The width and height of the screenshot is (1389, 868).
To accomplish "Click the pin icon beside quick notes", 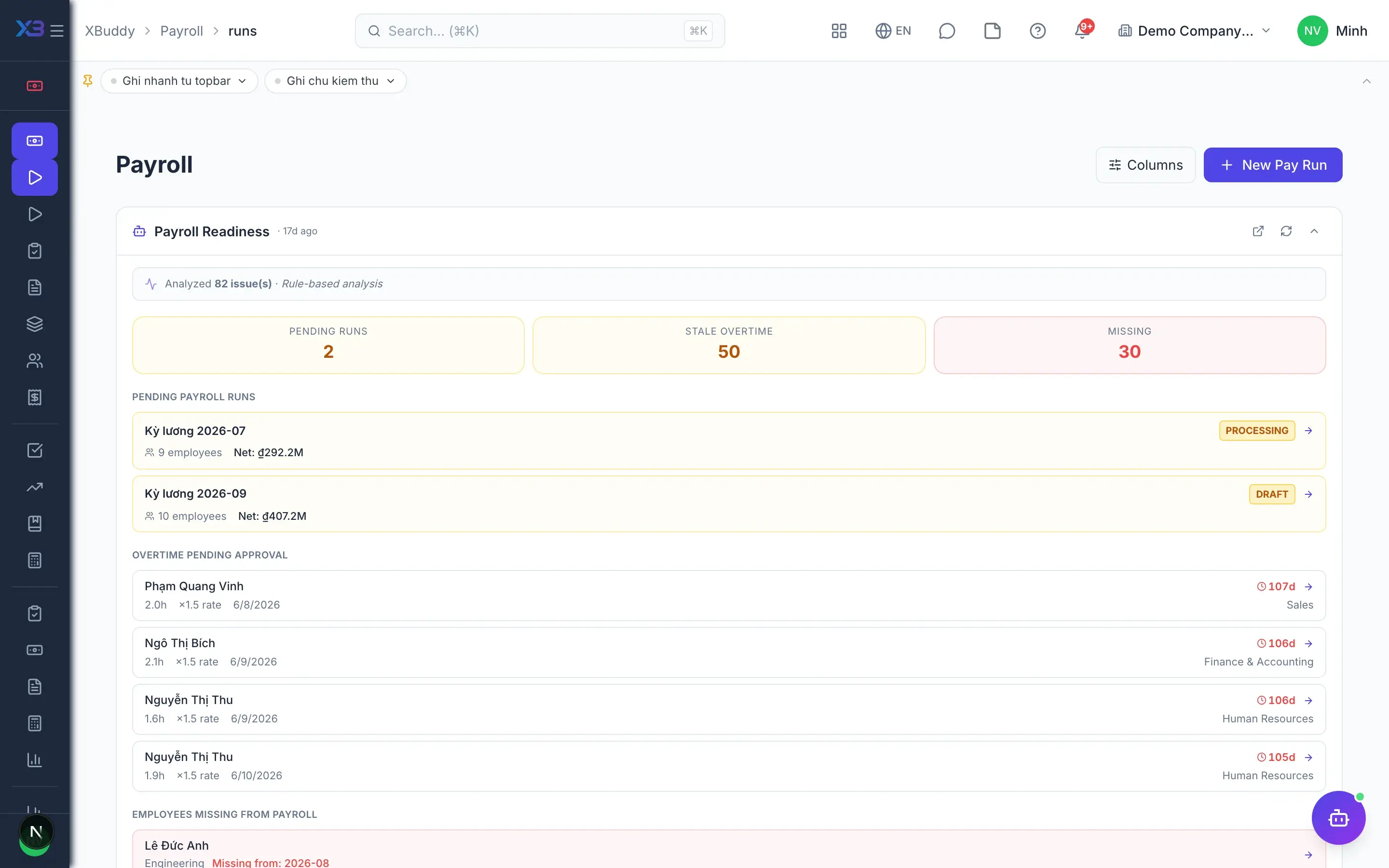I will point(88,81).
